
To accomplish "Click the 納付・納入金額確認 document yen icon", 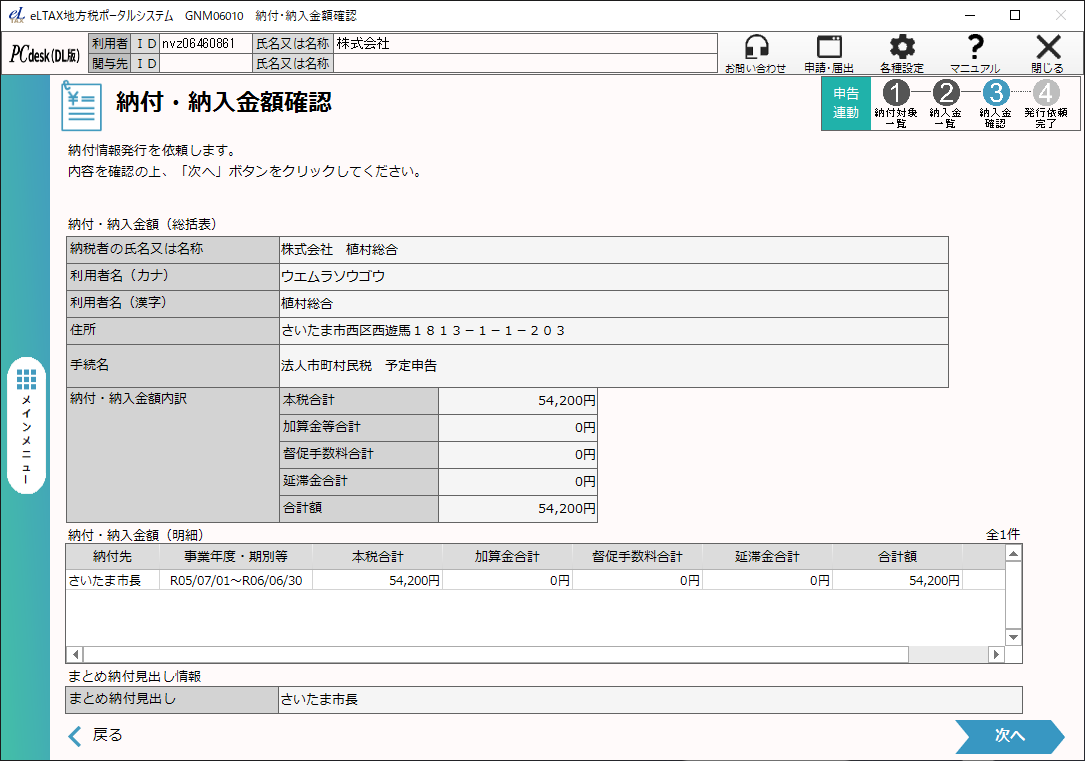I will (x=81, y=106).
